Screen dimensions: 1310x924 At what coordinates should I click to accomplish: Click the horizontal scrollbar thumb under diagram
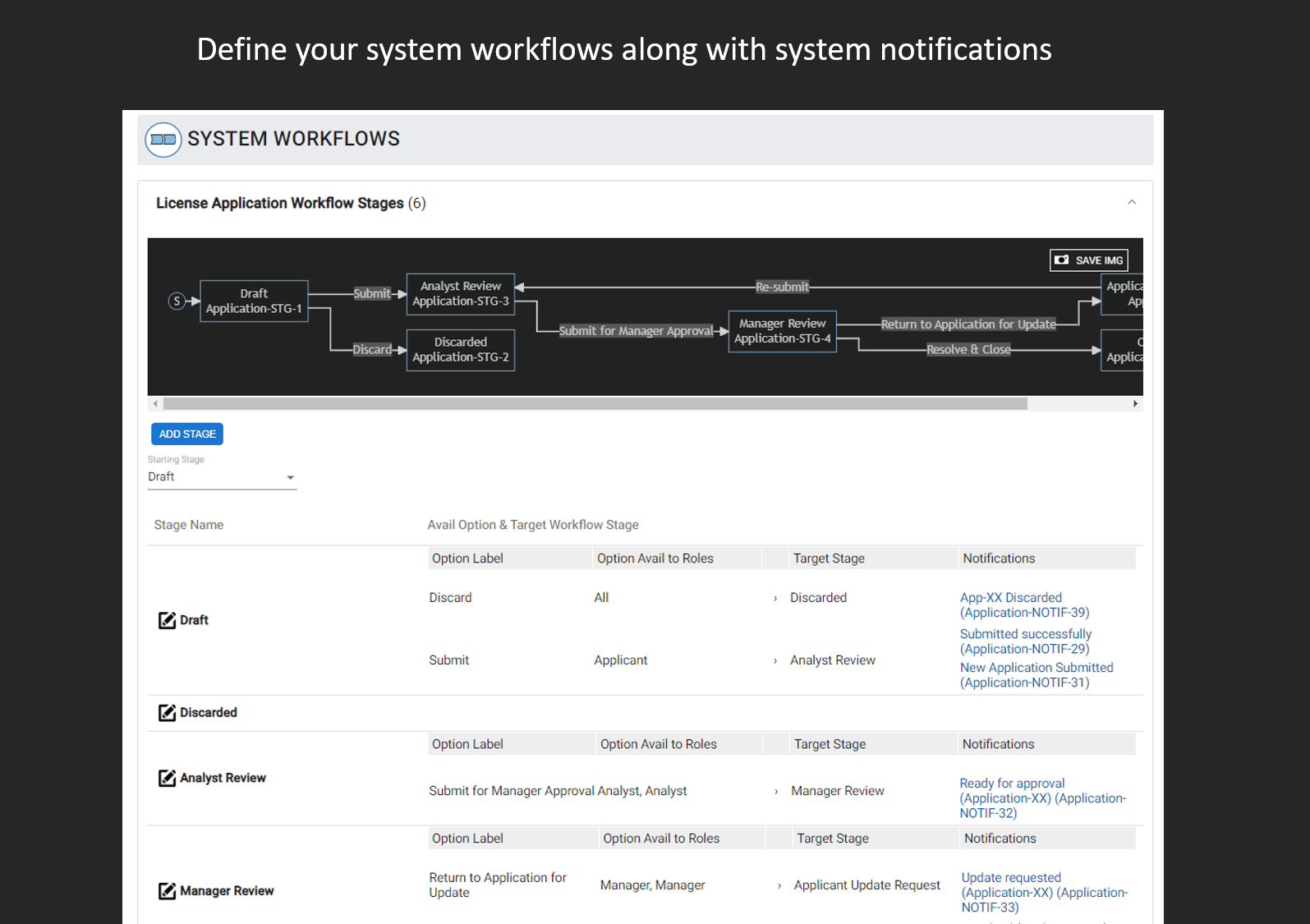pos(595,404)
